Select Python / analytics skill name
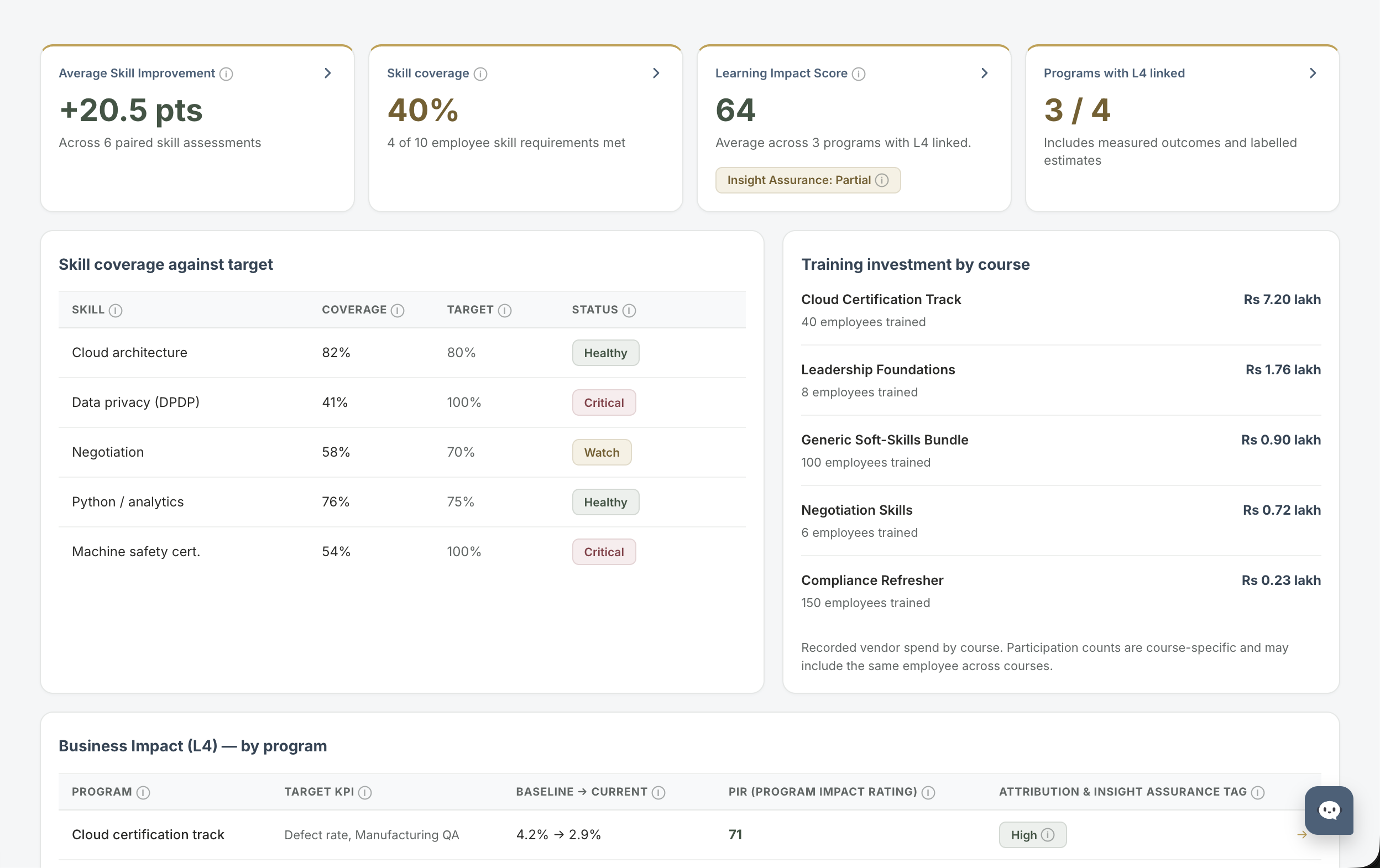The height and width of the screenshot is (868, 1380). [x=128, y=502]
